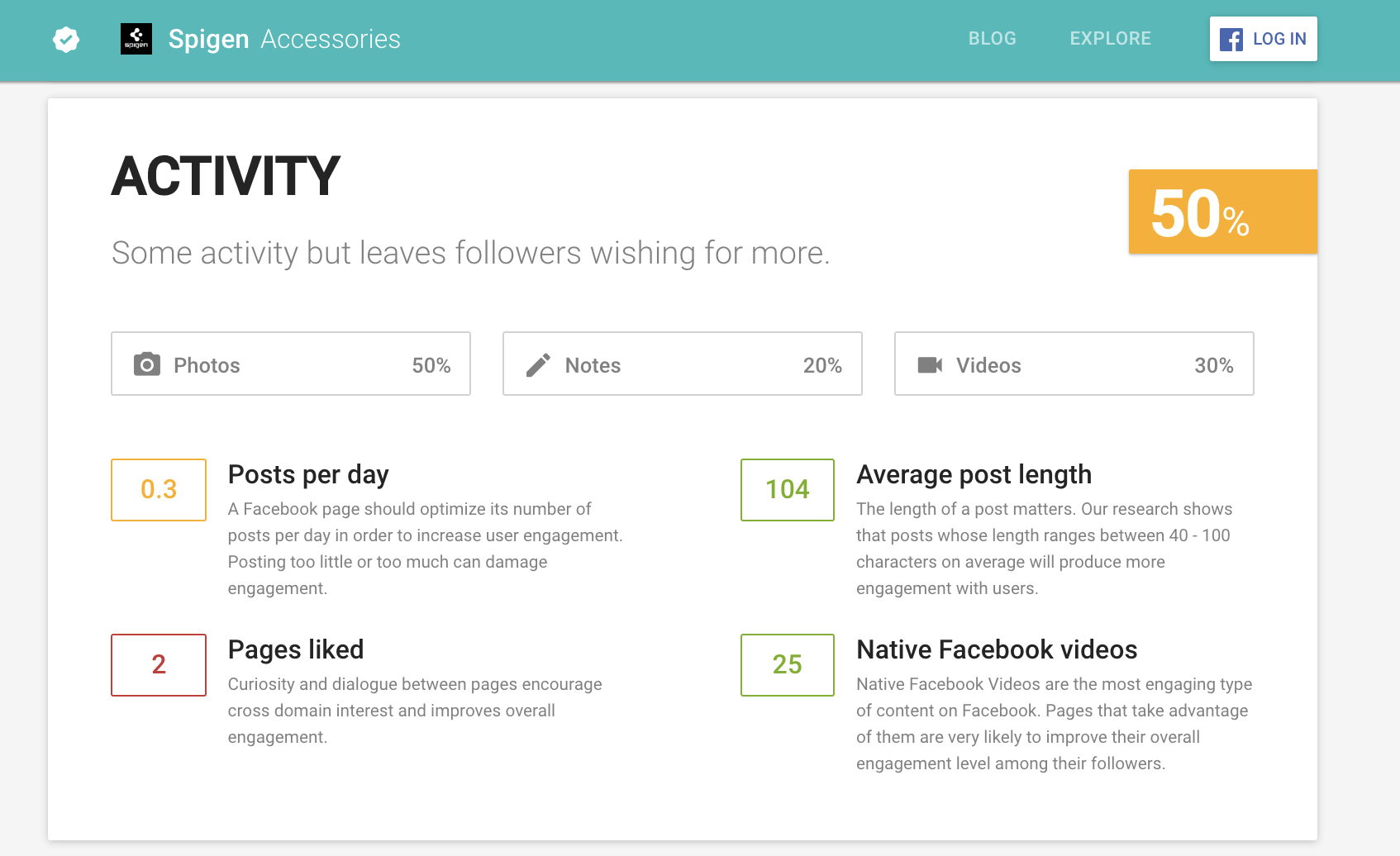Click the Posts per day heading
The width and height of the screenshot is (1400, 856).
pos(308,475)
